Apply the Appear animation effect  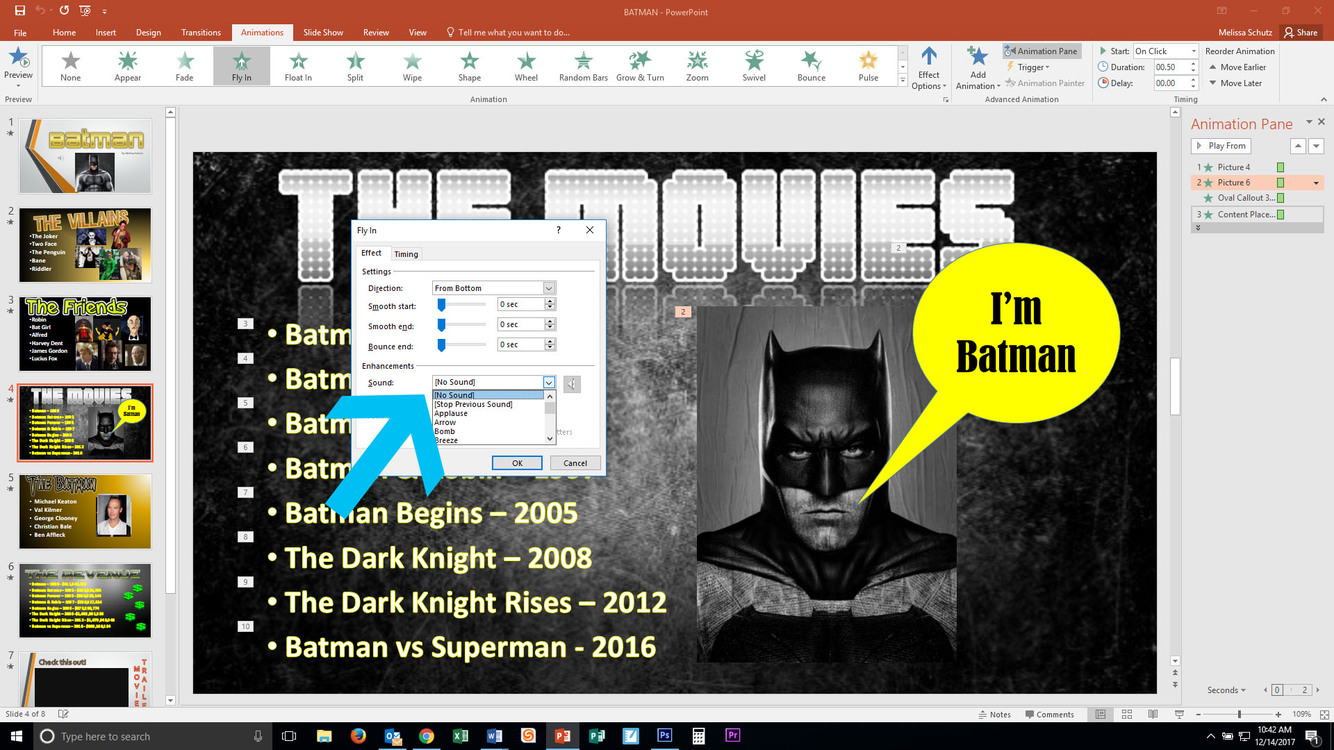(127, 66)
